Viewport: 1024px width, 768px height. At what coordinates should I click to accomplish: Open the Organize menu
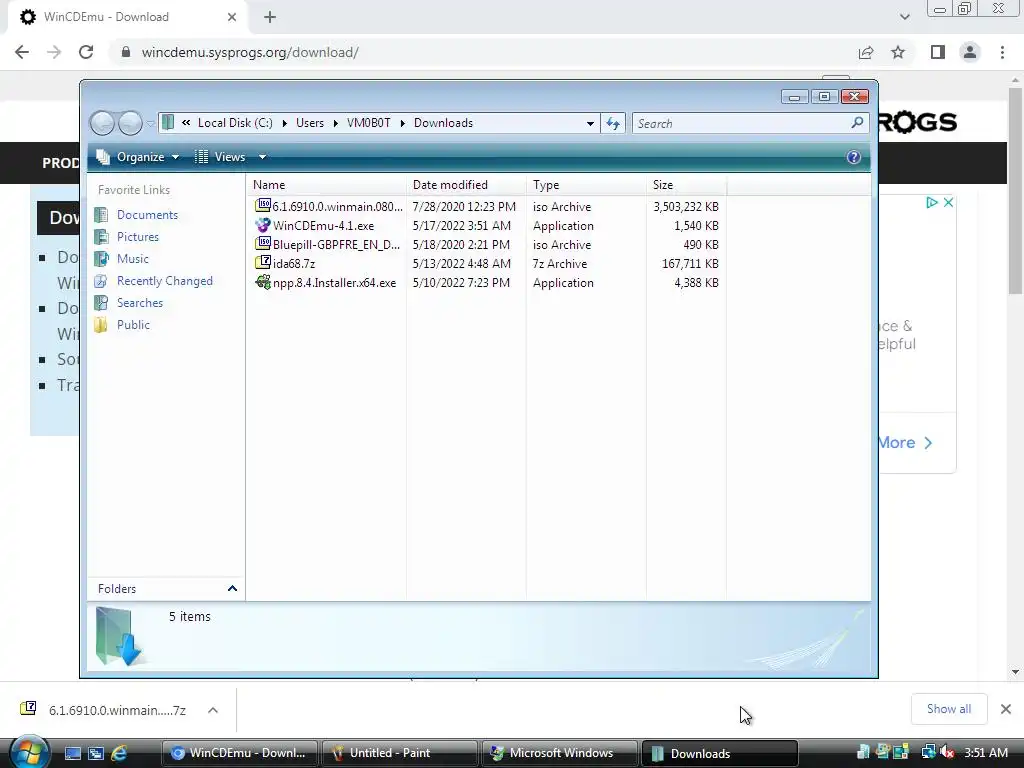click(138, 157)
